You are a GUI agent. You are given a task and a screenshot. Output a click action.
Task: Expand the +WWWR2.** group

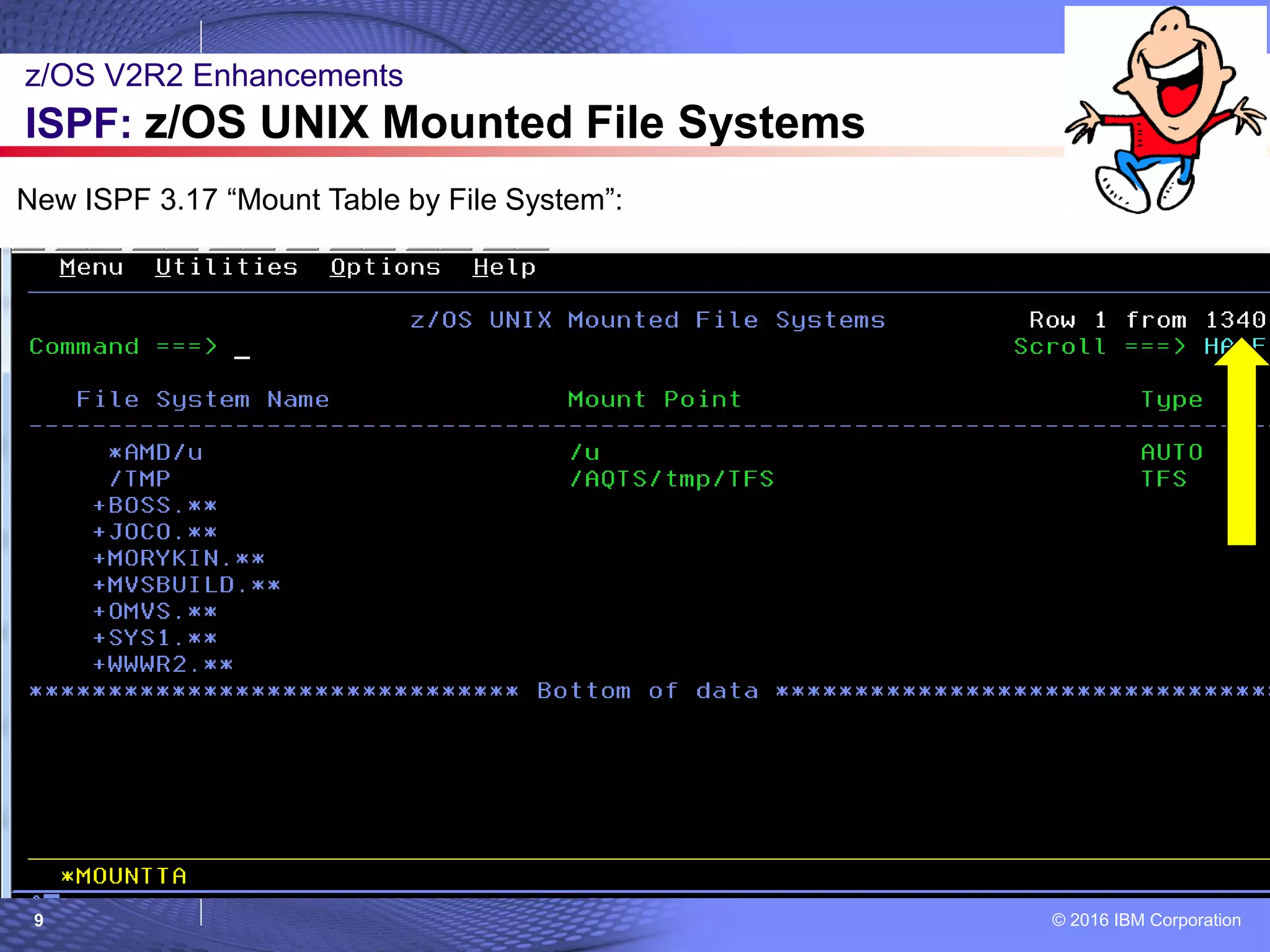click(163, 665)
